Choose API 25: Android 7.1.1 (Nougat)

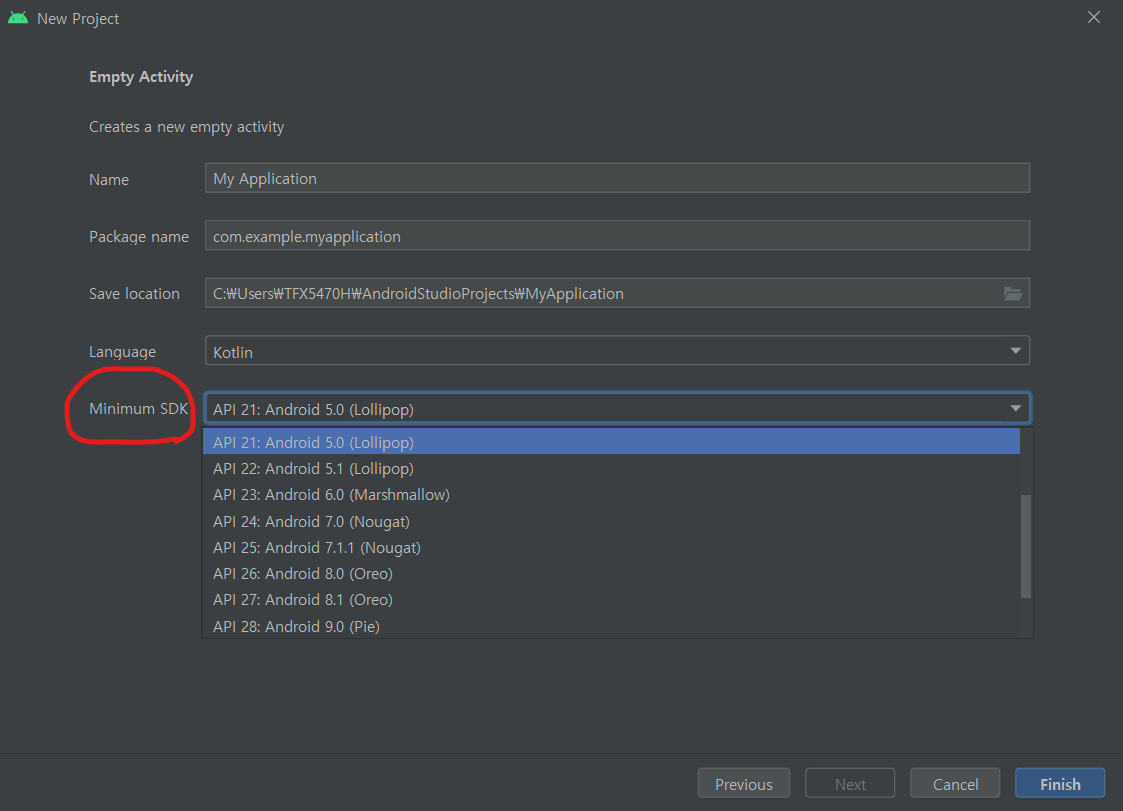tap(611, 548)
